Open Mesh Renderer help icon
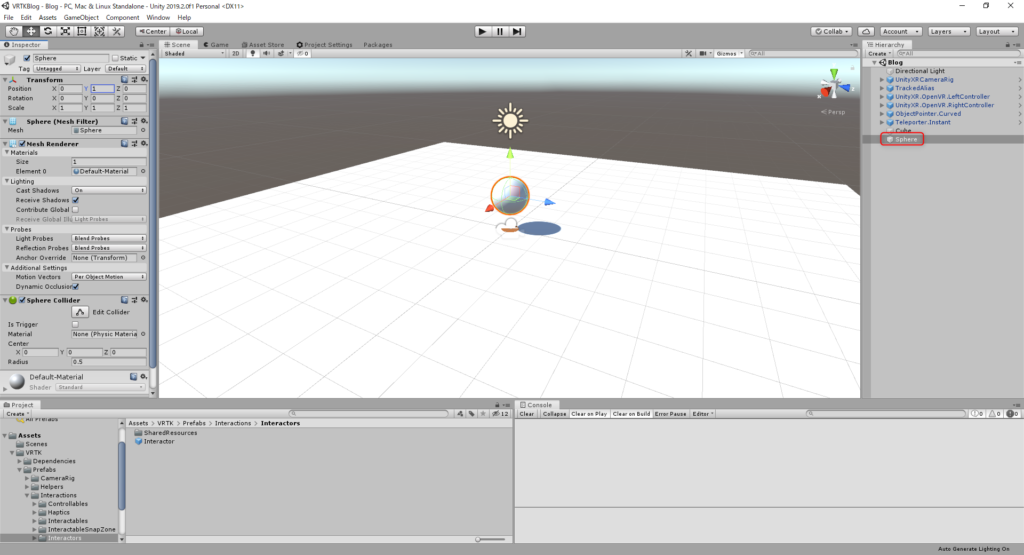 [x=124, y=144]
